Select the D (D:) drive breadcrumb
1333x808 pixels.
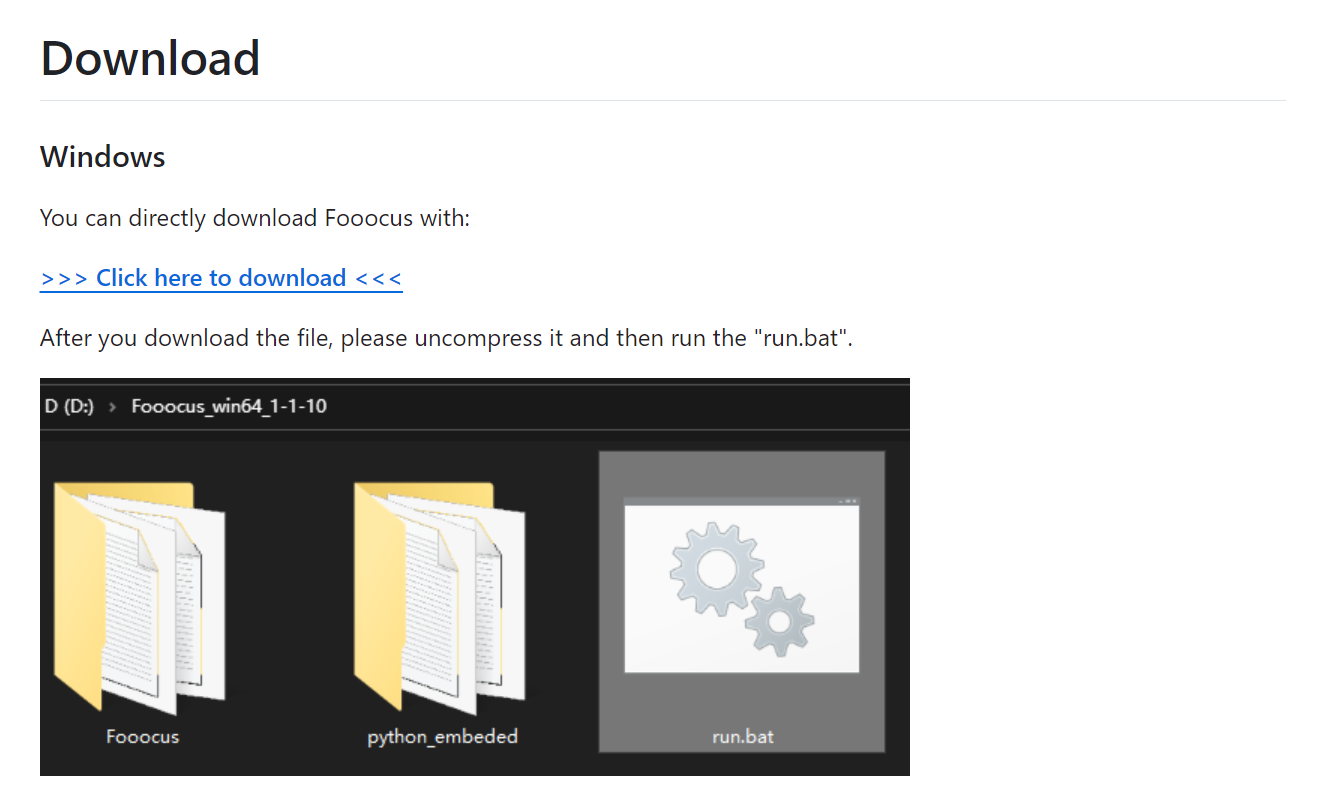(x=69, y=406)
